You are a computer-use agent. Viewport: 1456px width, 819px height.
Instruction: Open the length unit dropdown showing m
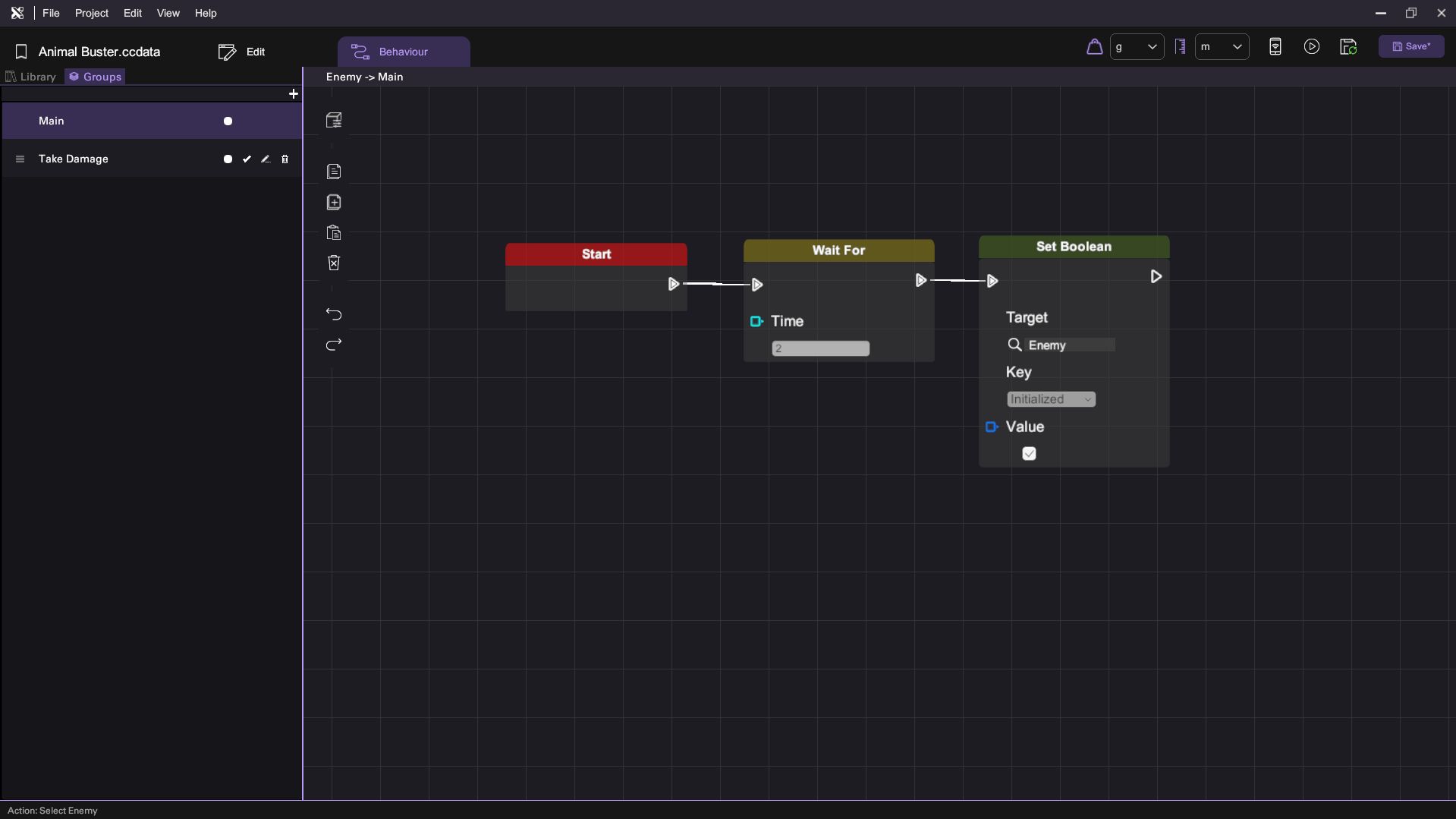tap(1222, 47)
